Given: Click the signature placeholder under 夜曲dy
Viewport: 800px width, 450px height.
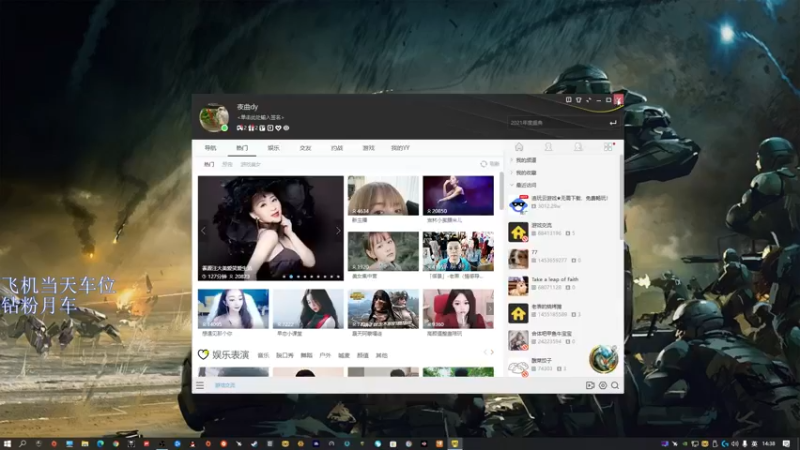Looking at the screenshot, I should (260, 117).
